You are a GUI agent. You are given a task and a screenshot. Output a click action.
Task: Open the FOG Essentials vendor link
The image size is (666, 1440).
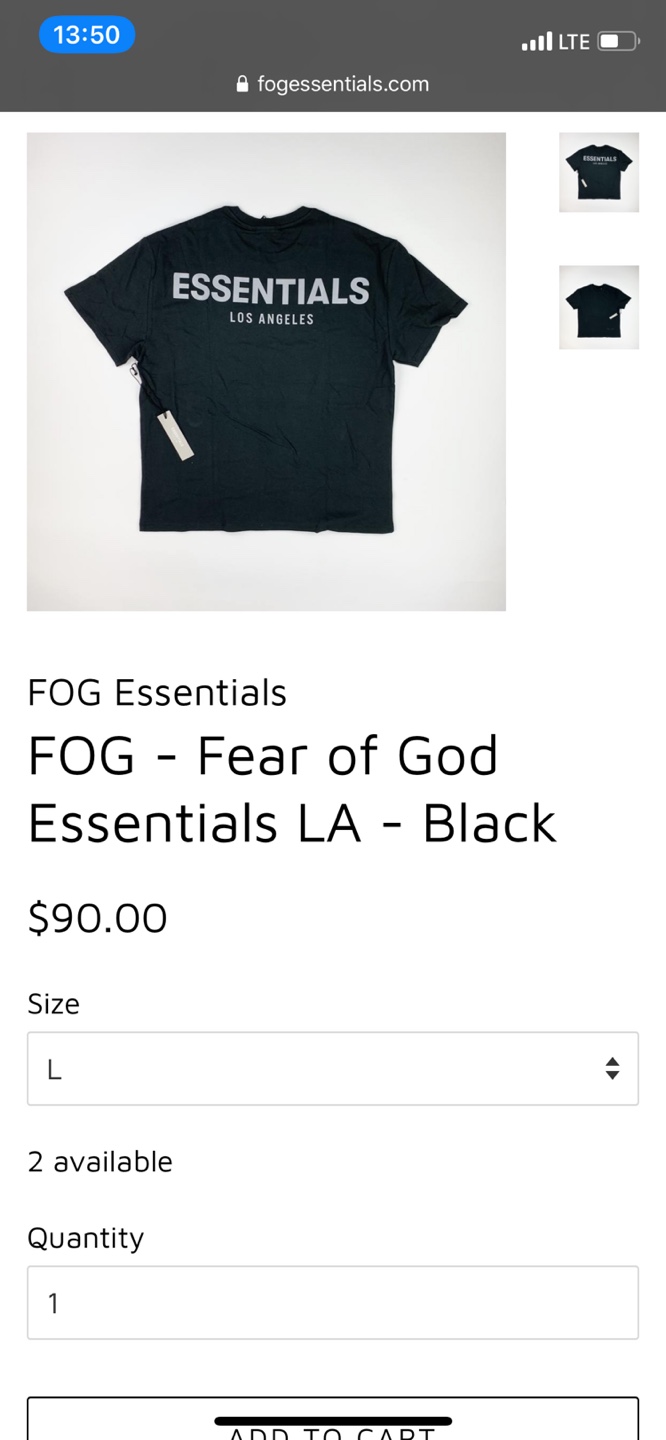click(x=157, y=693)
